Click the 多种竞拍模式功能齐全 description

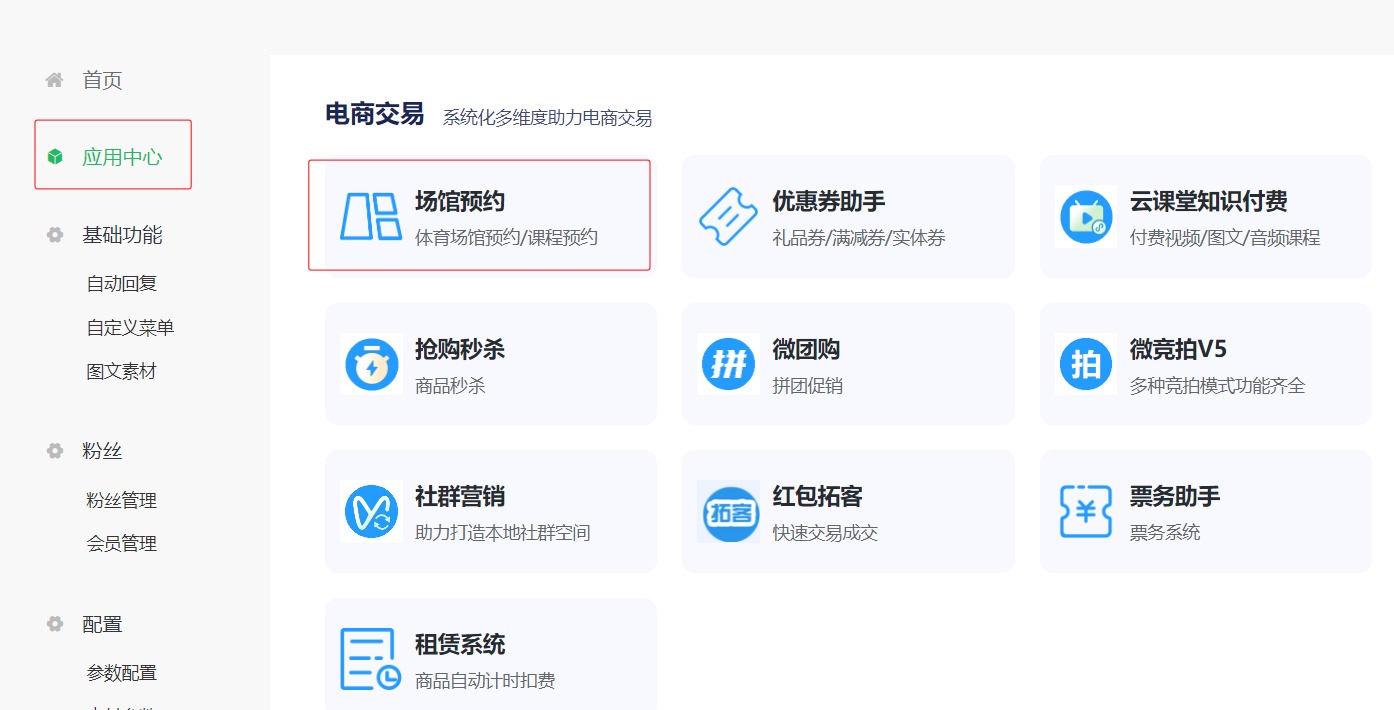[x=1218, y=386]
